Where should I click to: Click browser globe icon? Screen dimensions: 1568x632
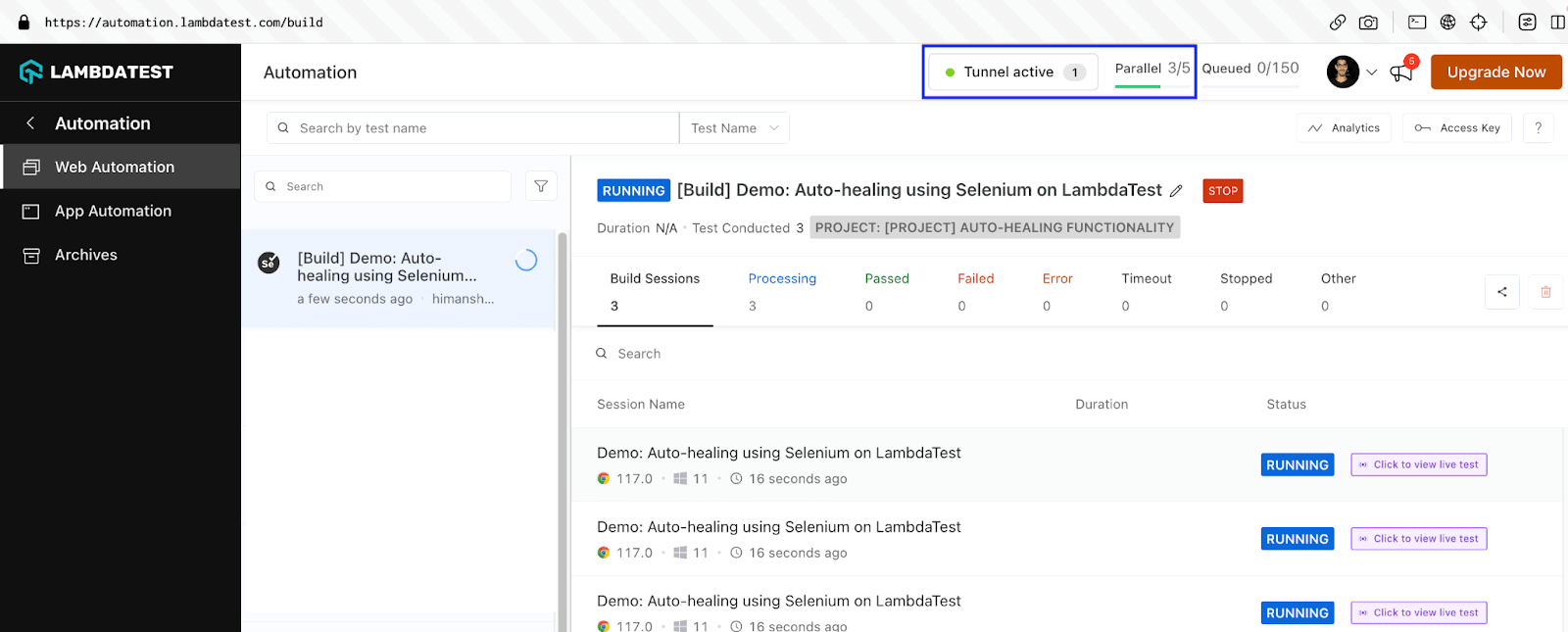[x=1447, y=22]
